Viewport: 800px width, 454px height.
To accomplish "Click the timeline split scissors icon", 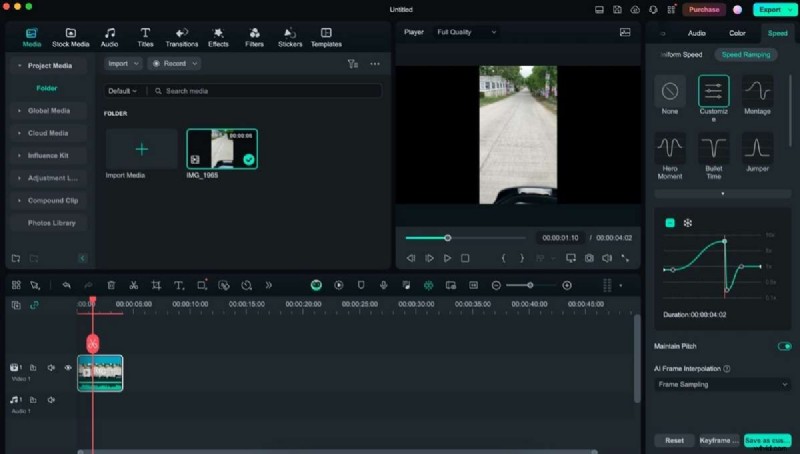I will (134, 285).
